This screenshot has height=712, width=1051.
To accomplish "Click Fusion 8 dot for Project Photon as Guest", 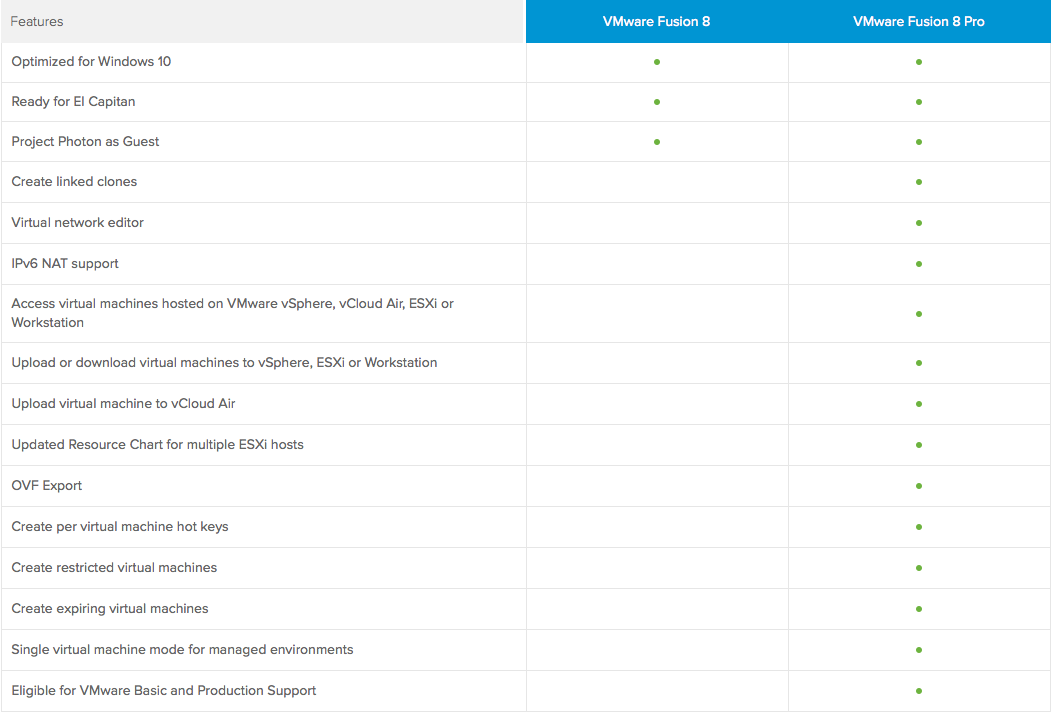I will pos(657,142).
